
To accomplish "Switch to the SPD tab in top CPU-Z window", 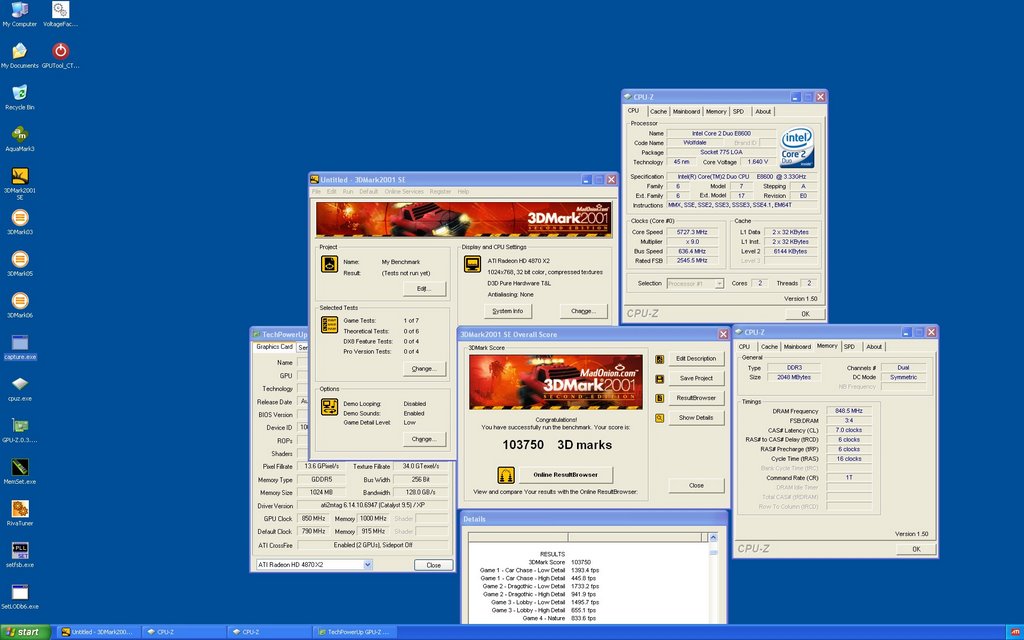I will point(738,112).
